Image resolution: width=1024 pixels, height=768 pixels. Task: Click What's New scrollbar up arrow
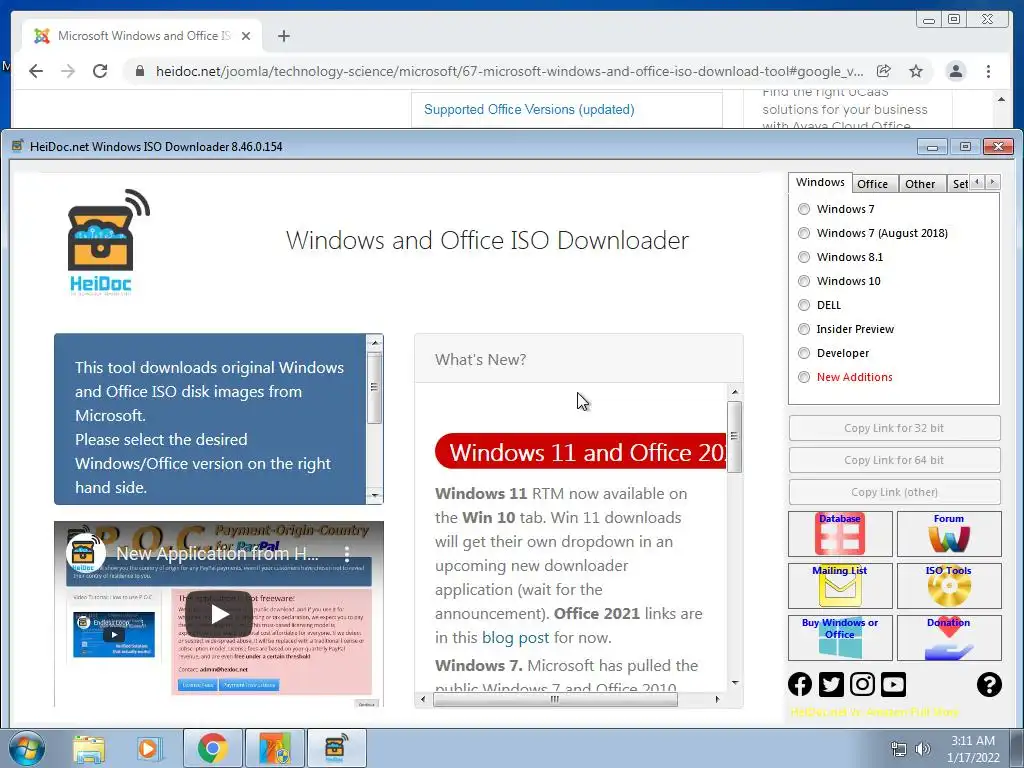735,392
